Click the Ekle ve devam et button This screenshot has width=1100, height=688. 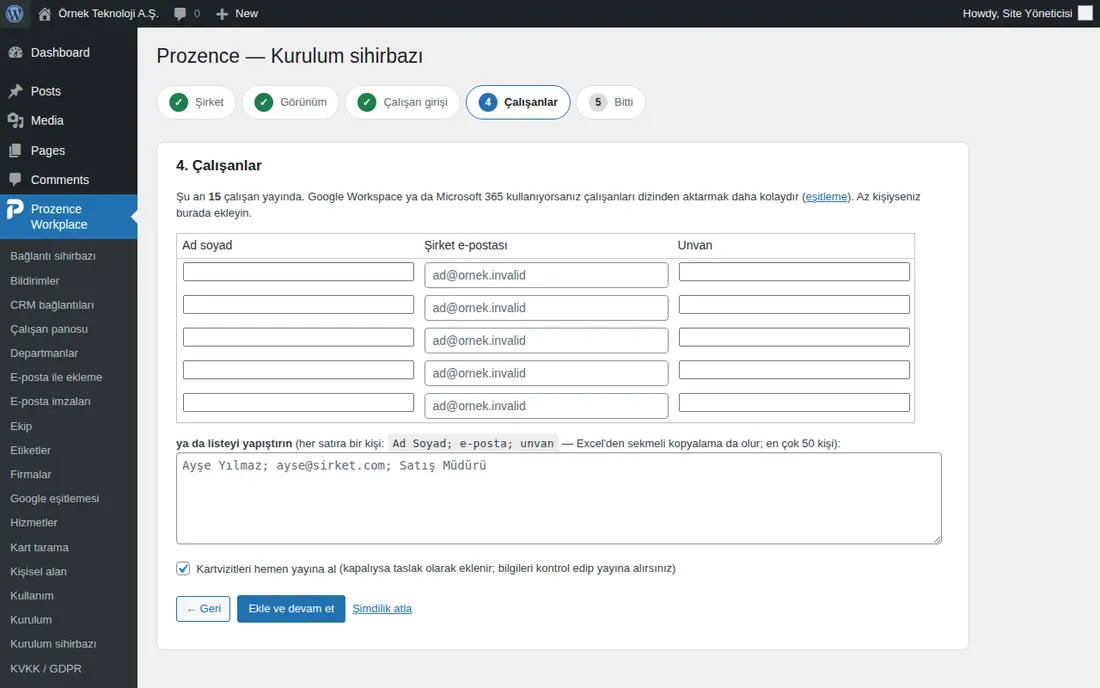click(x=291, y=609)
